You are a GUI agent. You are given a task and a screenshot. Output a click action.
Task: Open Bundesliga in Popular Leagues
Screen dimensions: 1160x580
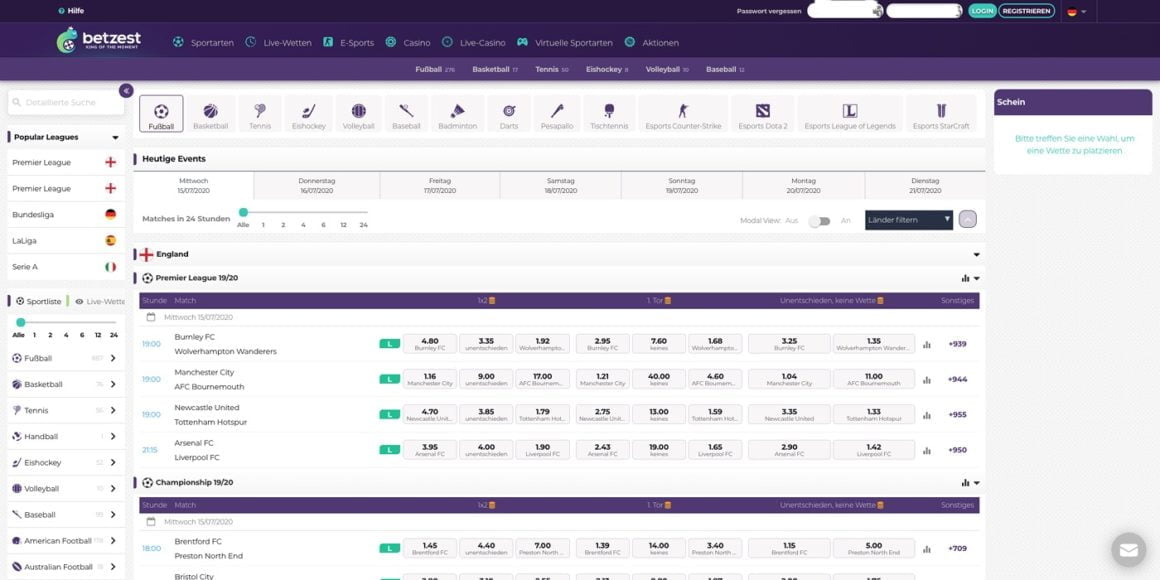coord(66,215)
